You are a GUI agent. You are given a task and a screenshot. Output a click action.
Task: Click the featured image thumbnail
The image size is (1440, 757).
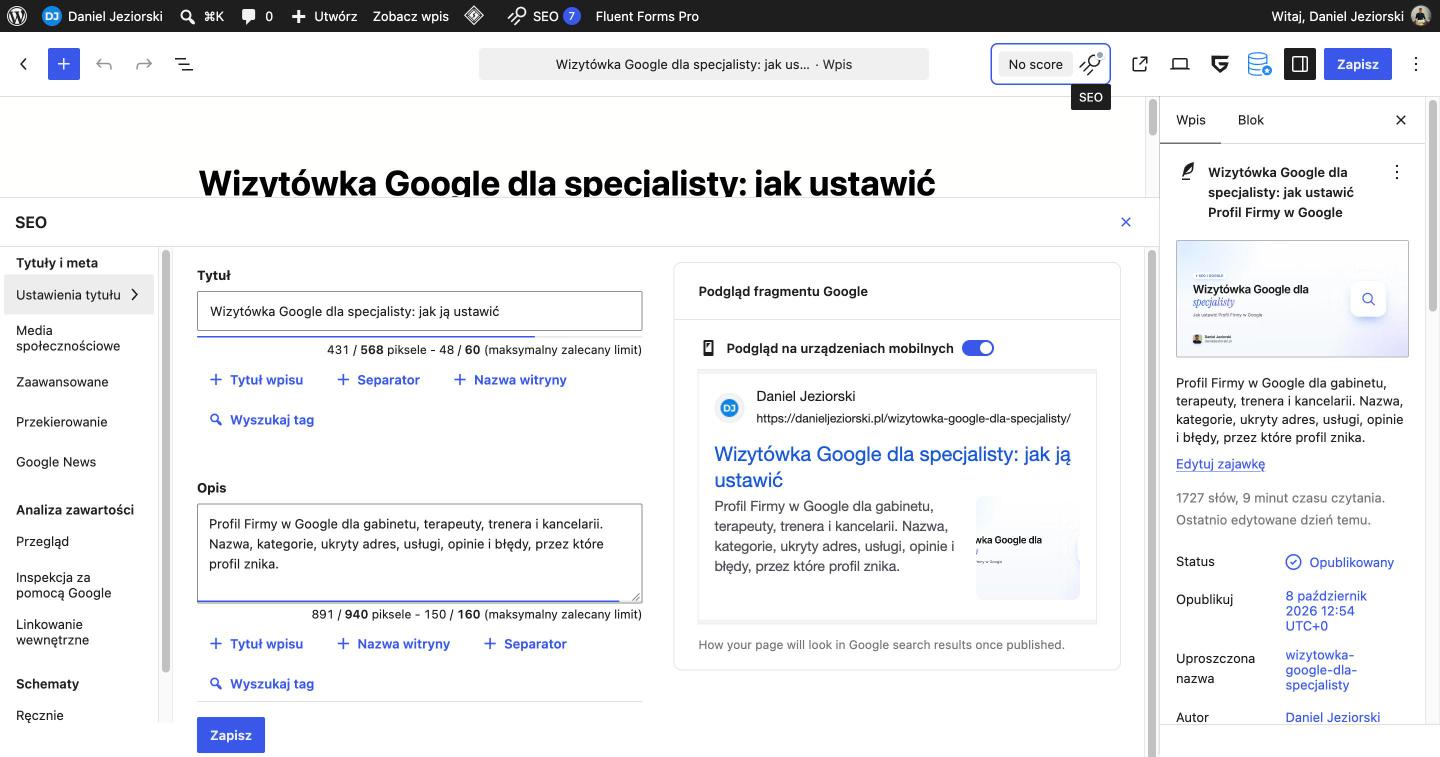[1292, 298]
